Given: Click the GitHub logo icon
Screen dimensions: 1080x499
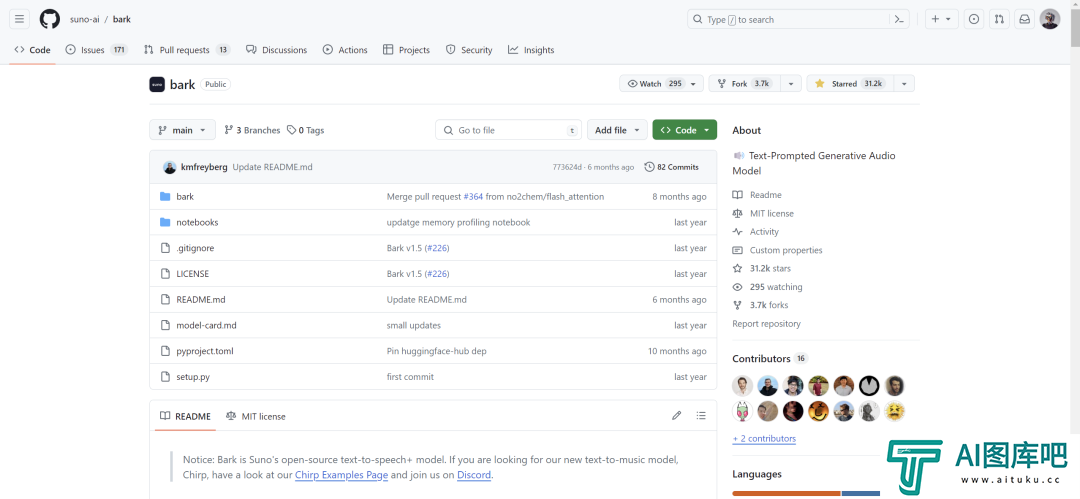Looking at the screenshot, I should point(49,19).
